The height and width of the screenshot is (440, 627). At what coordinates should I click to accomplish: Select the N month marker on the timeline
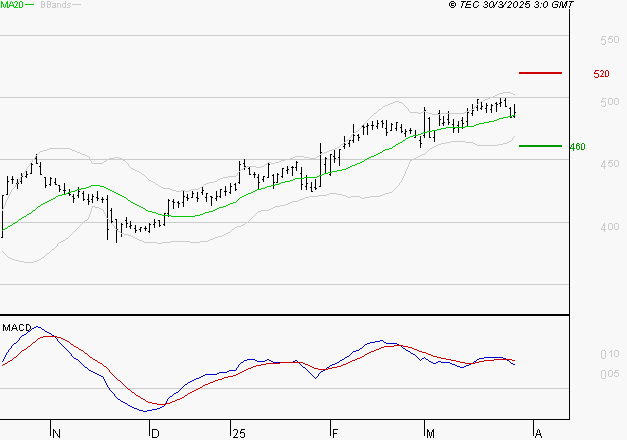[x=56, y=434]
